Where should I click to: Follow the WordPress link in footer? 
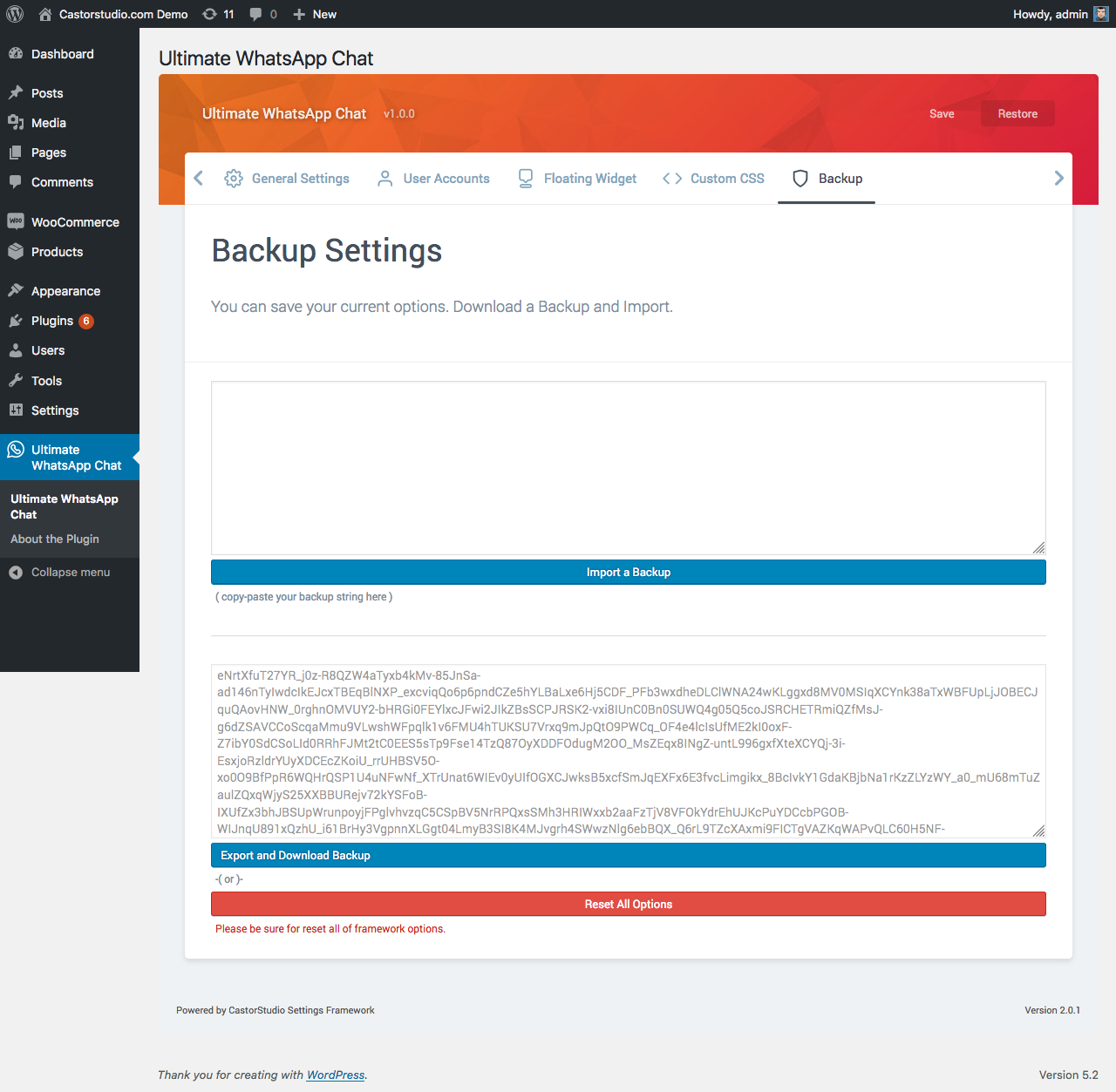[336, 1075]
